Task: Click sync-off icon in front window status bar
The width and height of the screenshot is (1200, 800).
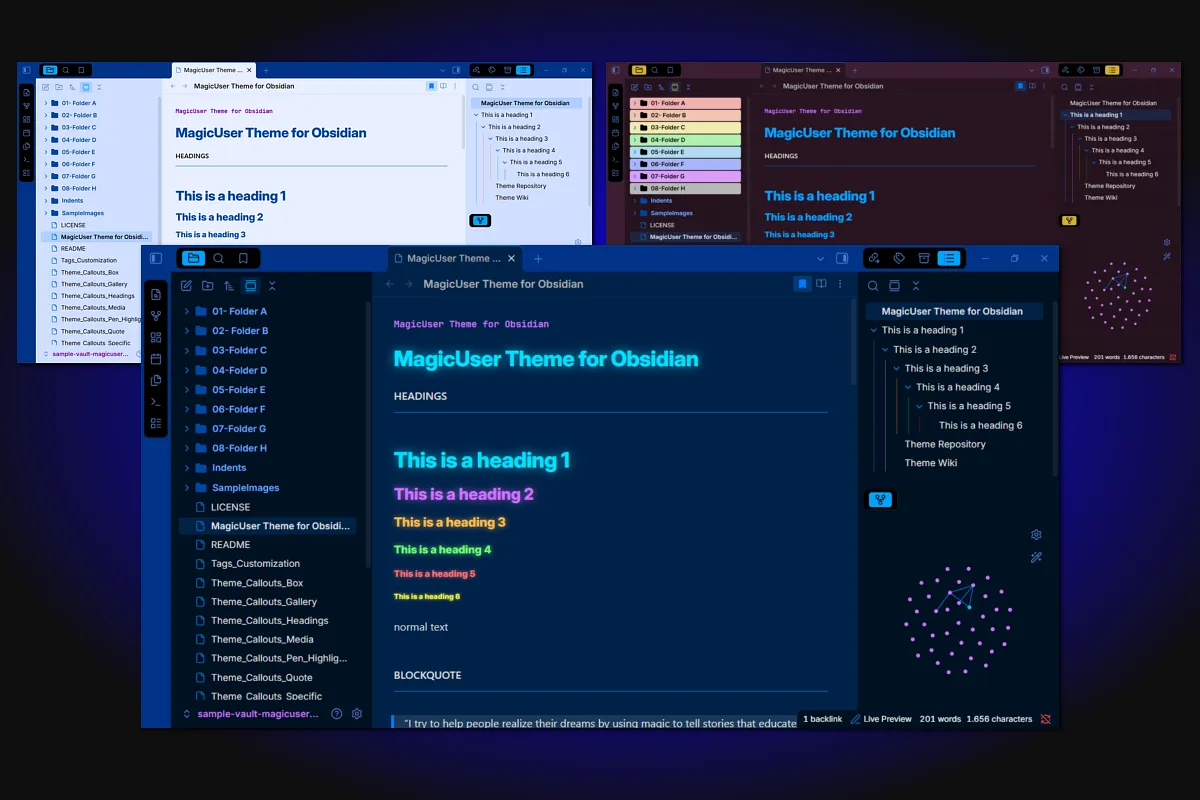Action: click(x=1045, y=719)
